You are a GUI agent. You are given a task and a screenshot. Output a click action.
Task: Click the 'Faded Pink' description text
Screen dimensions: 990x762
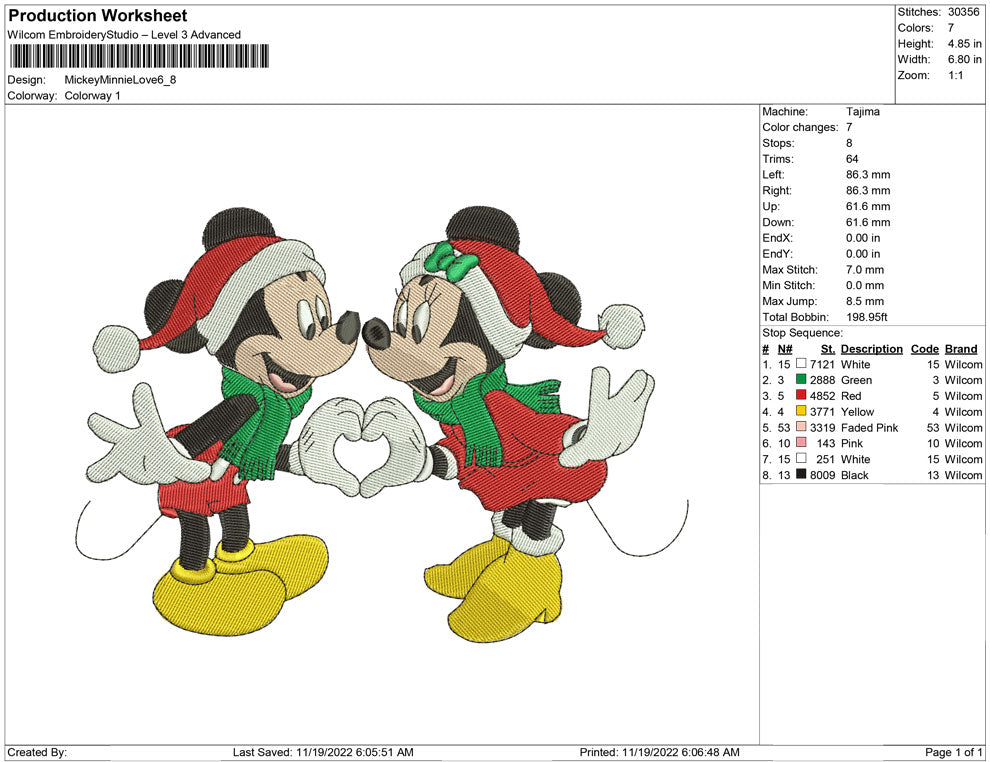[869, 427]
